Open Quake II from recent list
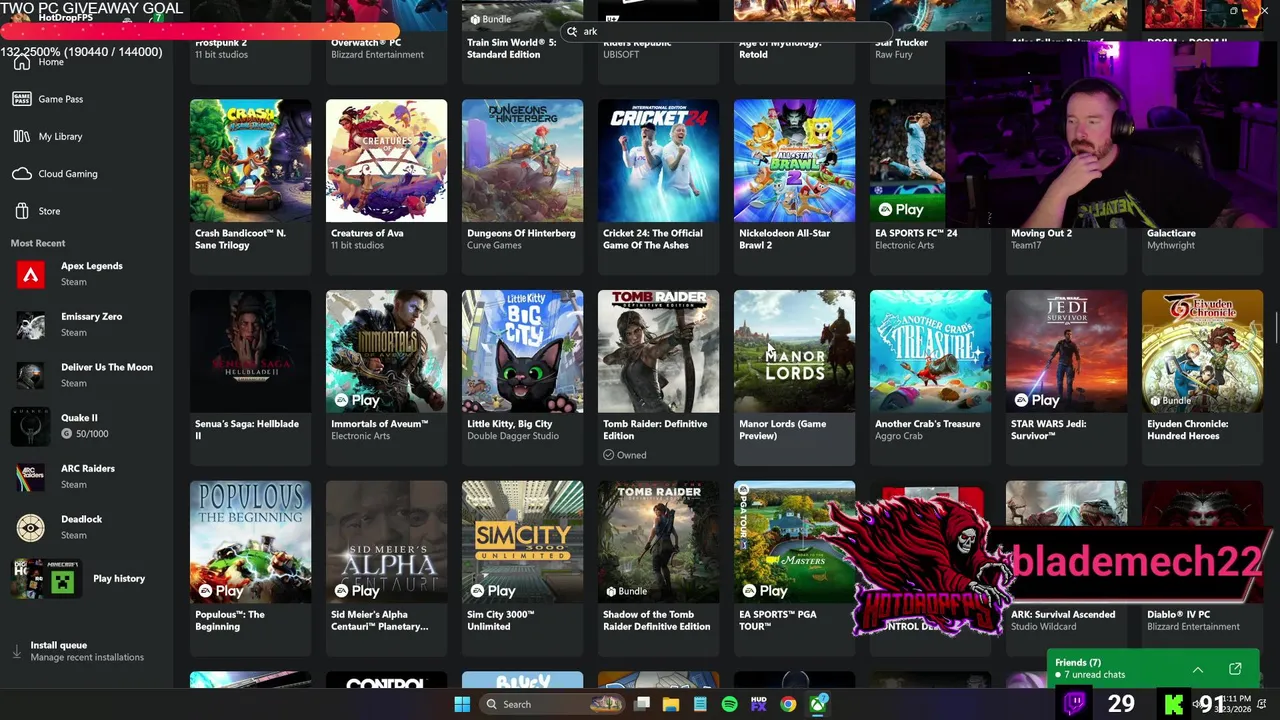 (x=87, y=426)
